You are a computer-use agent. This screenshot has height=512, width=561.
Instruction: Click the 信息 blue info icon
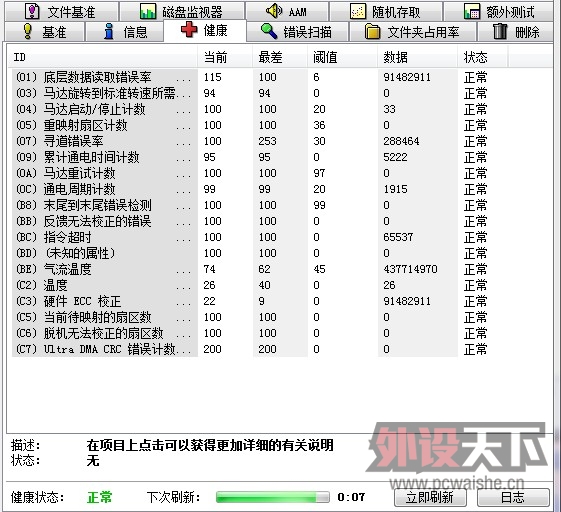(109, 31)
